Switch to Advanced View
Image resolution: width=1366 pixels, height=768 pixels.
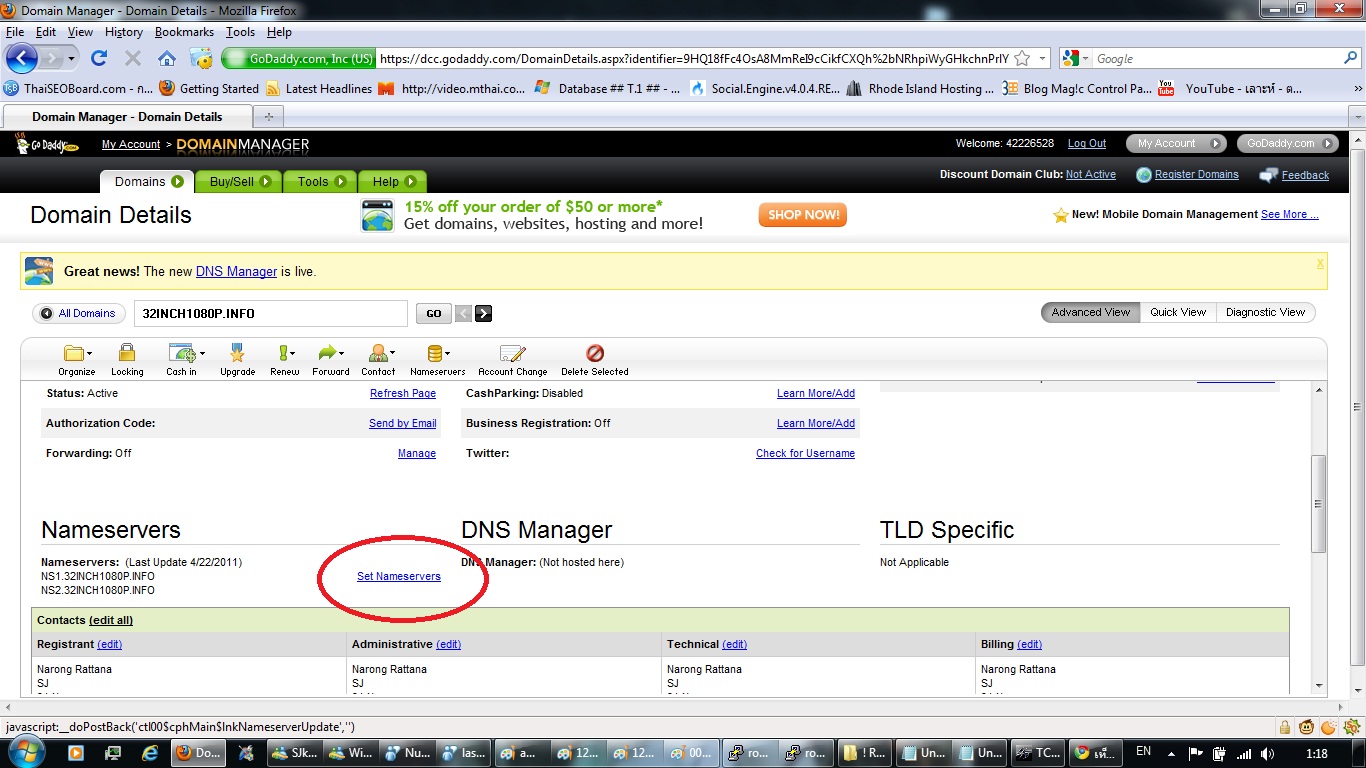pos(1090,312)
